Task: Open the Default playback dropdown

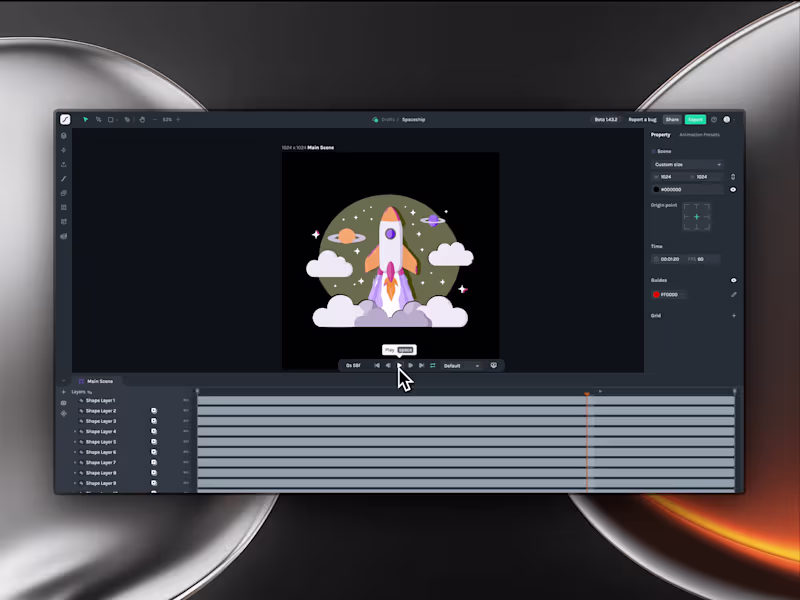Action: tap(461, 366)
